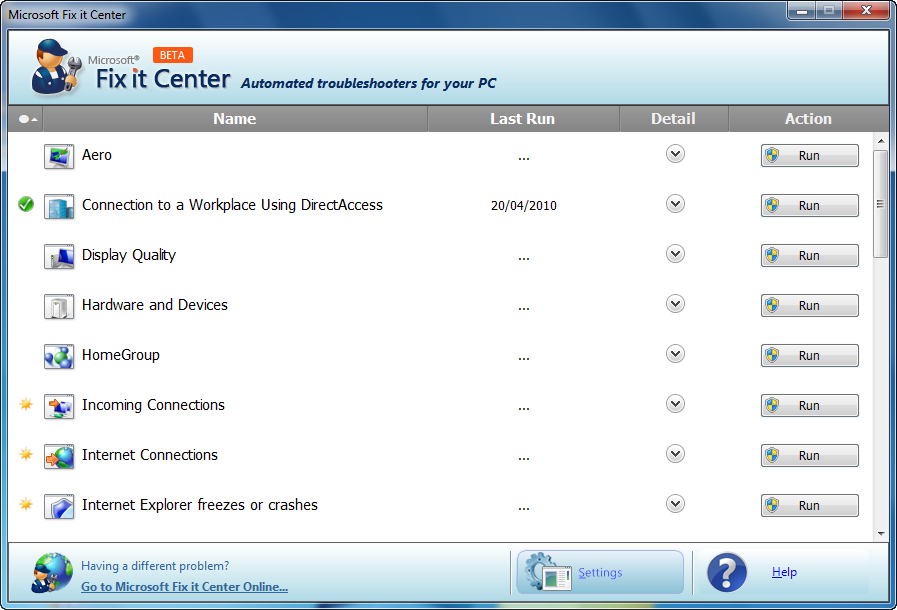
Task: Run the Hardware and Devices troubleshooter
Action: (x=809, y=306)
